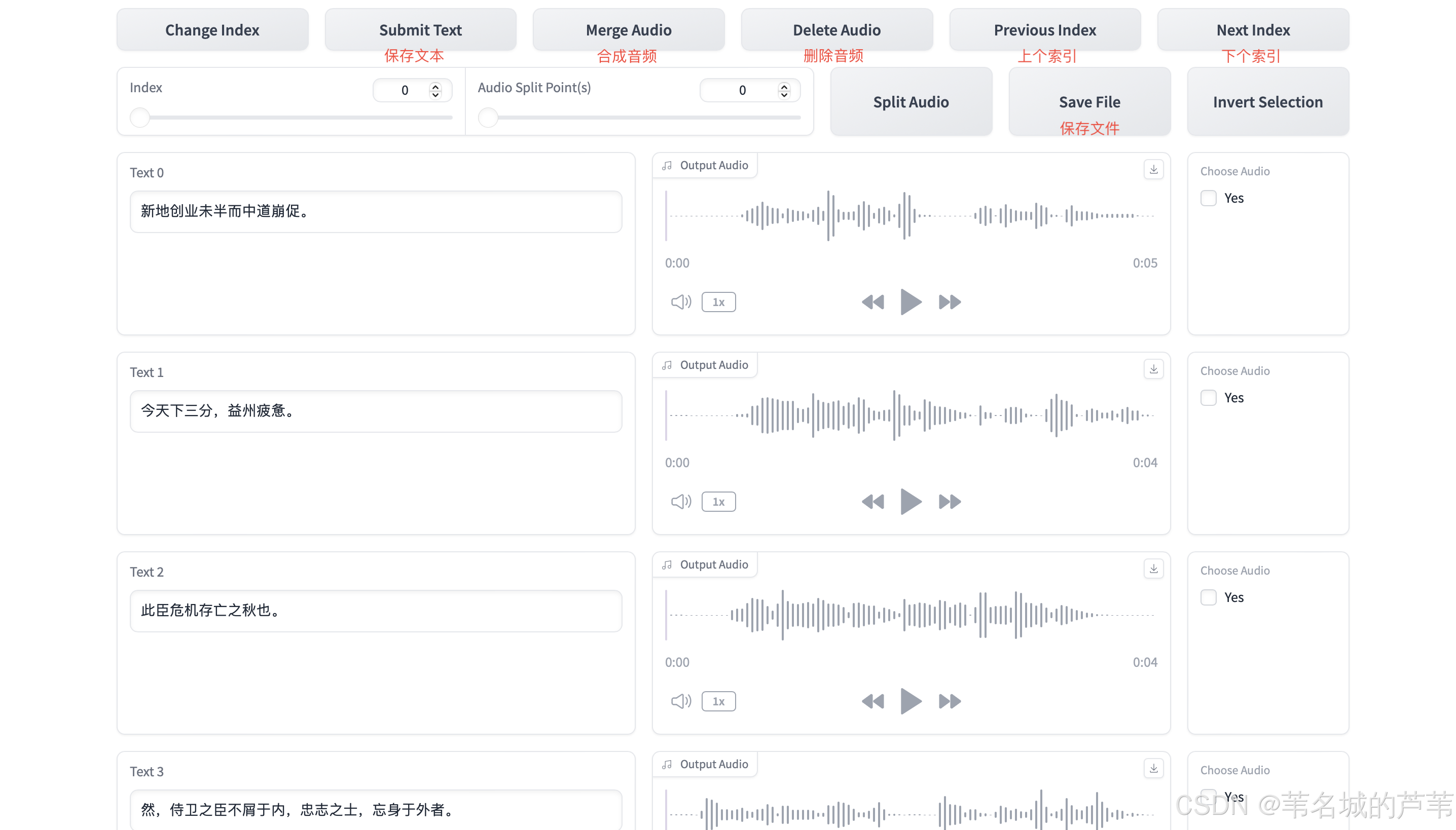Increment the Index number stepper
This screenshot has height=830, width=1456.
coord(435,86)
